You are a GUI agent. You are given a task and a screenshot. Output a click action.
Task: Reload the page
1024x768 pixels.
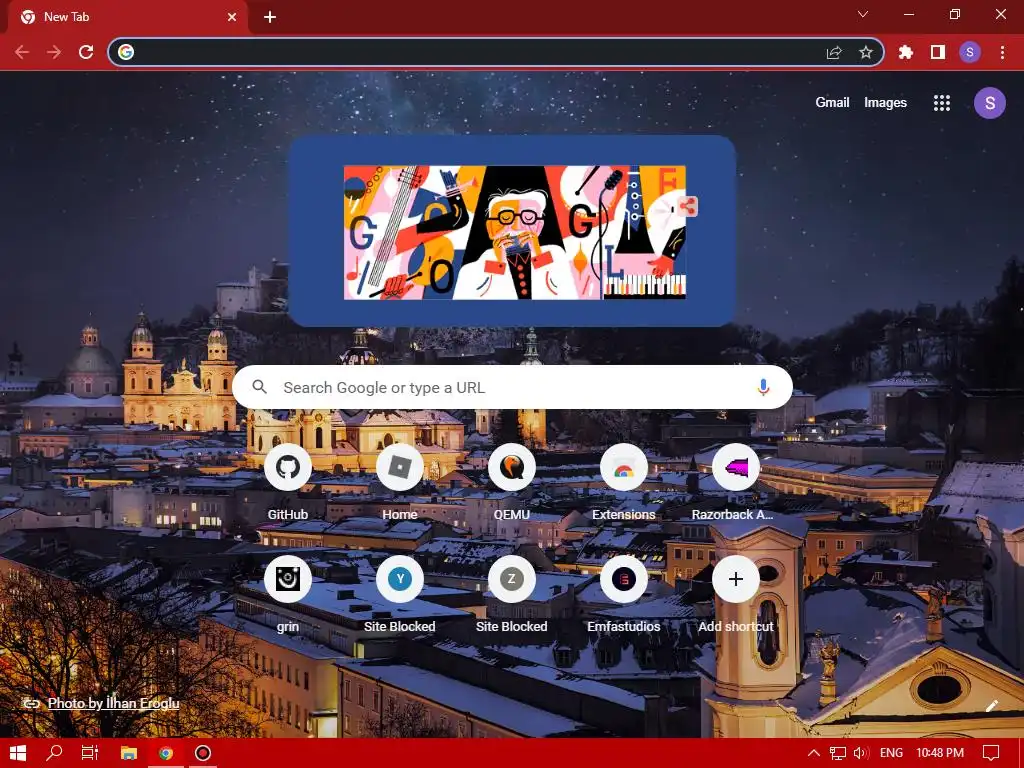pos(86,52)
